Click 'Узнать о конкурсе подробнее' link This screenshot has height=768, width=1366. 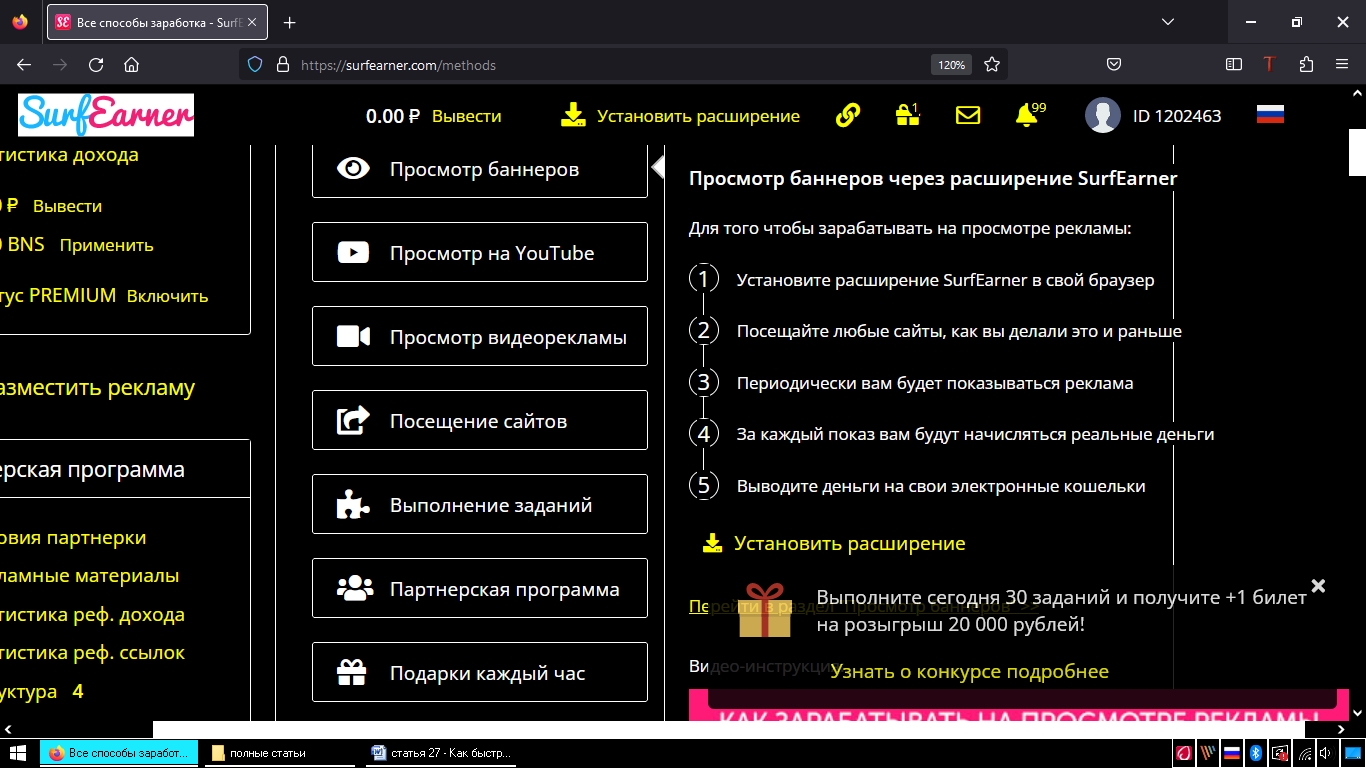tap(969, 671)
